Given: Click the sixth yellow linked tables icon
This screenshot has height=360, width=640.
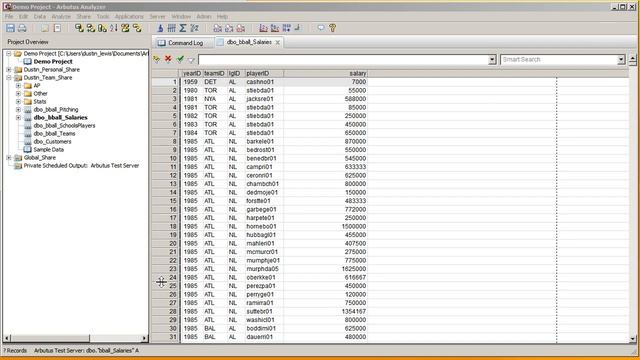Looking at the screenshot, I should tap(137, 28).
